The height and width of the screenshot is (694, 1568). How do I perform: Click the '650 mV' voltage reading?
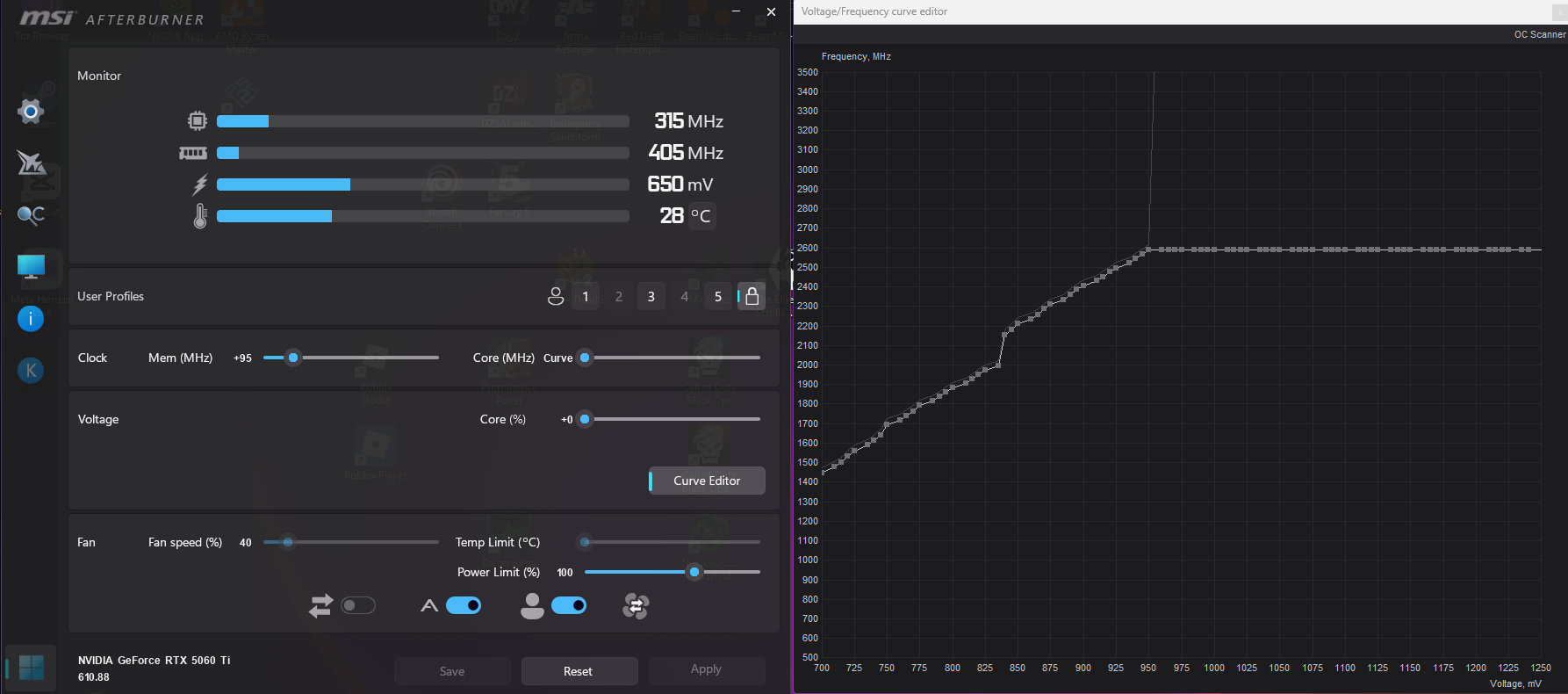[680, 184]
